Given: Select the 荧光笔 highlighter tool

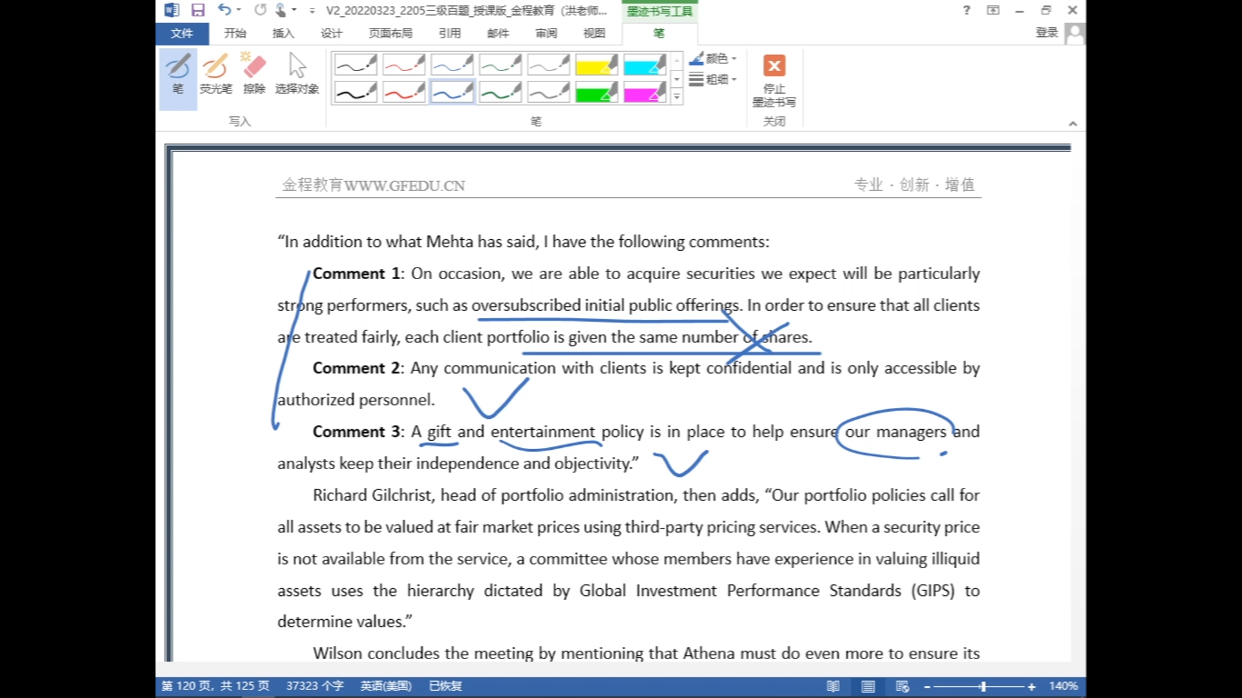Looking at the screenshot, I should point(215,75).
